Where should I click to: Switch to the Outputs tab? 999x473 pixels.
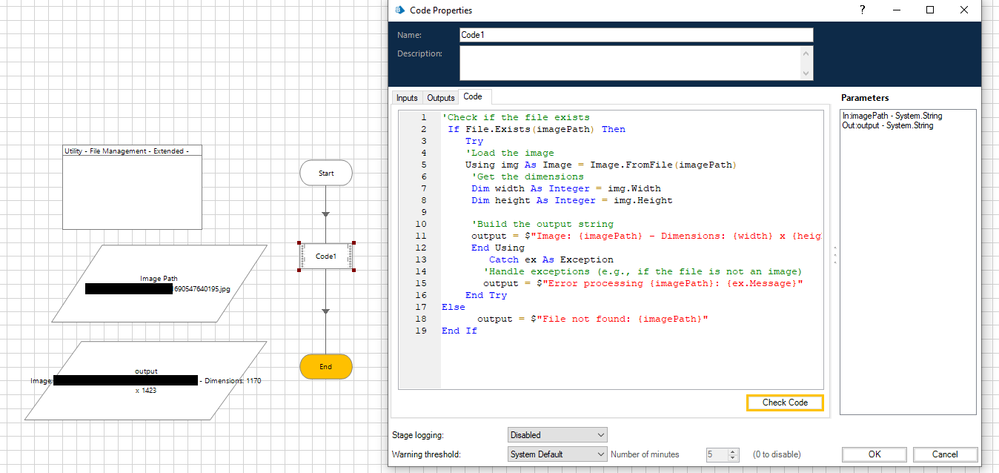440,97
